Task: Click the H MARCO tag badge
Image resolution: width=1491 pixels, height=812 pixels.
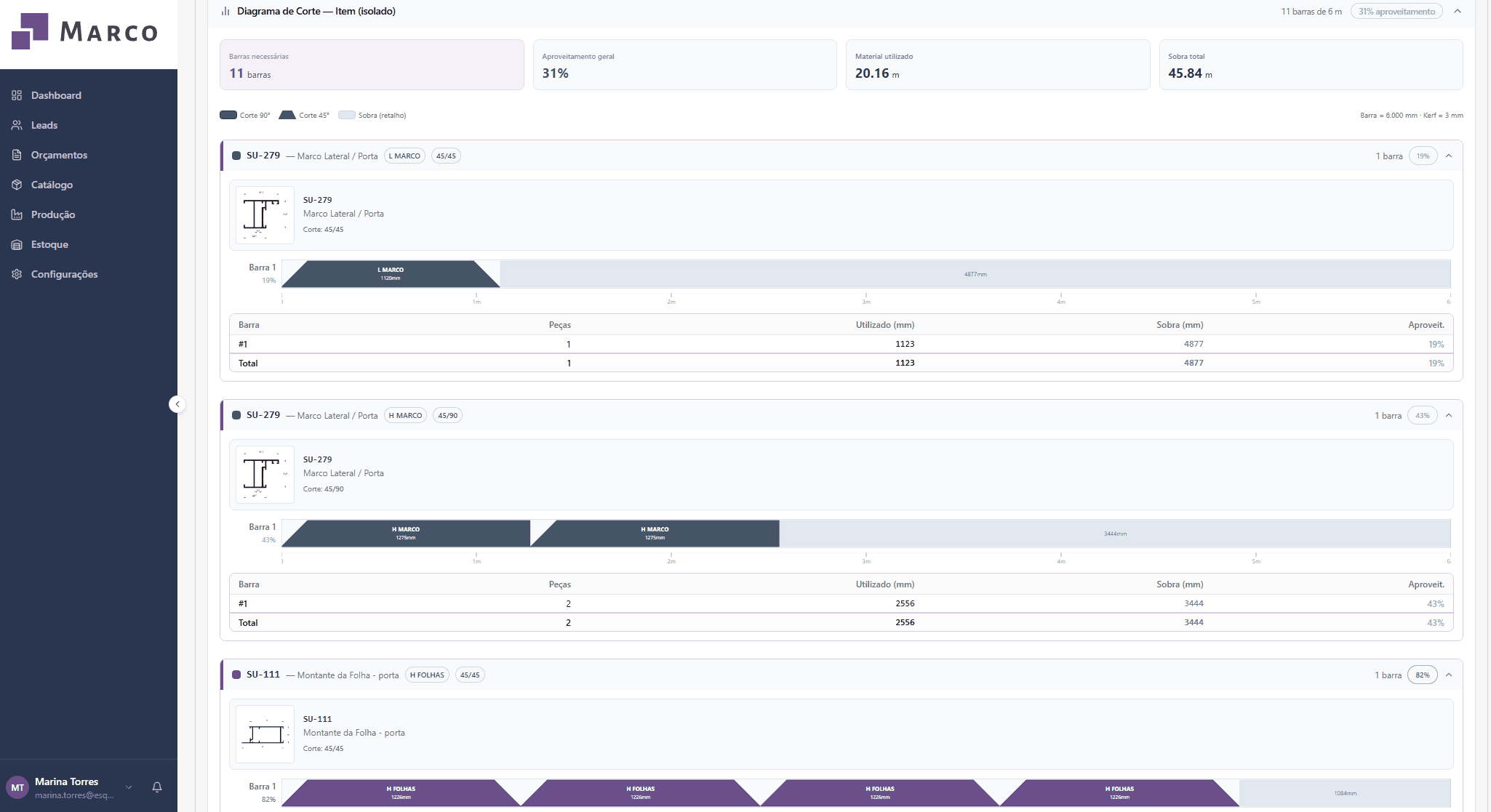Action: 405,415
